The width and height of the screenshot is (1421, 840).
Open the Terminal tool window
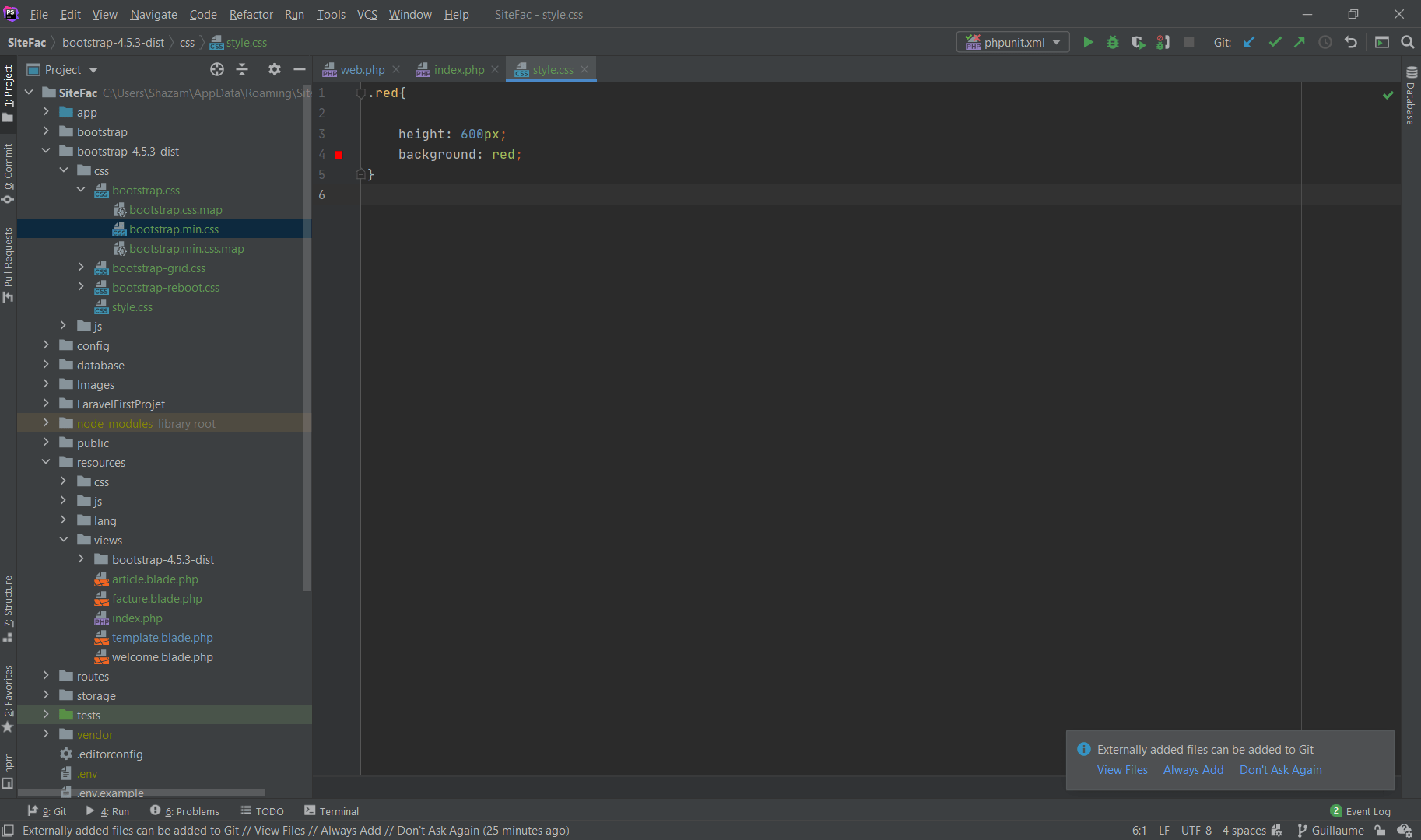pos(332,811)
